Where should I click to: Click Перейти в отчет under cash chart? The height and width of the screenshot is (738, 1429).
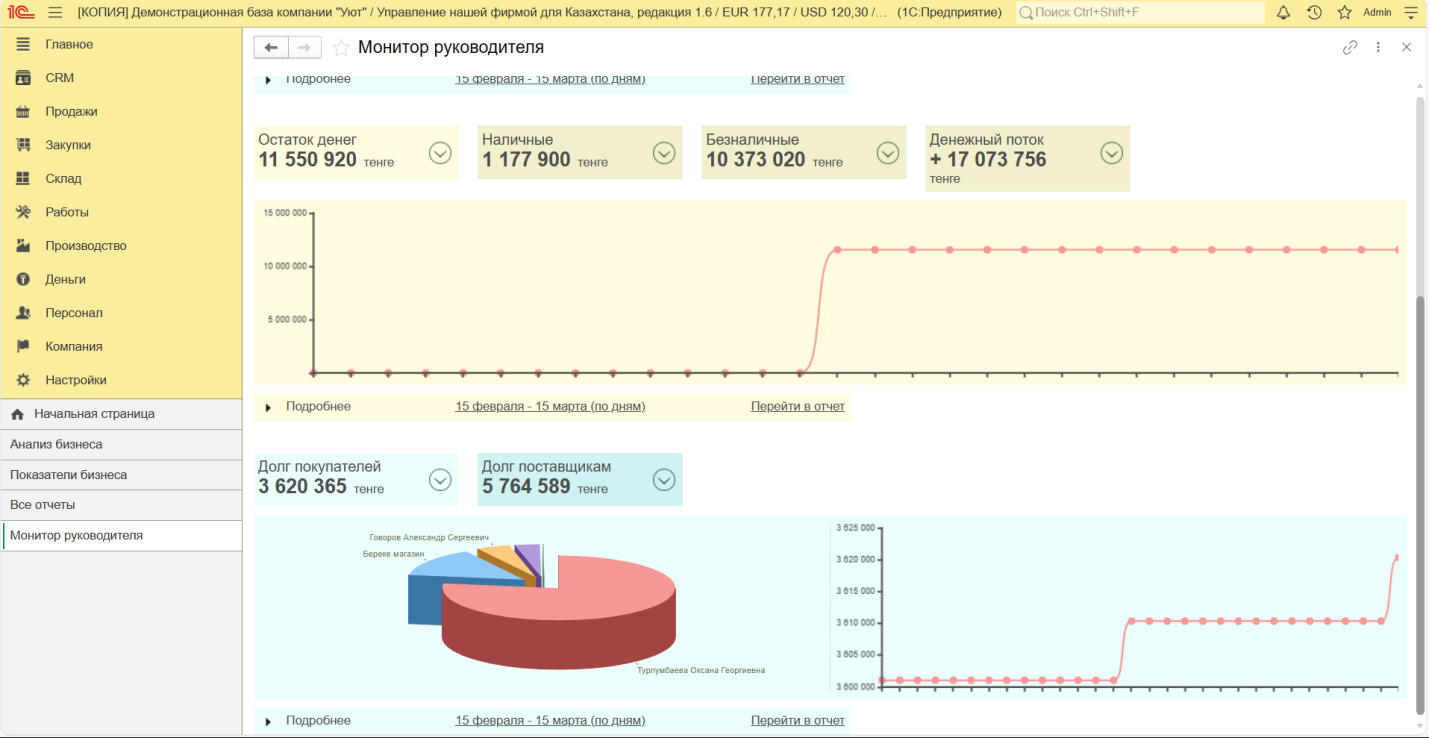[x=797, y=406]
